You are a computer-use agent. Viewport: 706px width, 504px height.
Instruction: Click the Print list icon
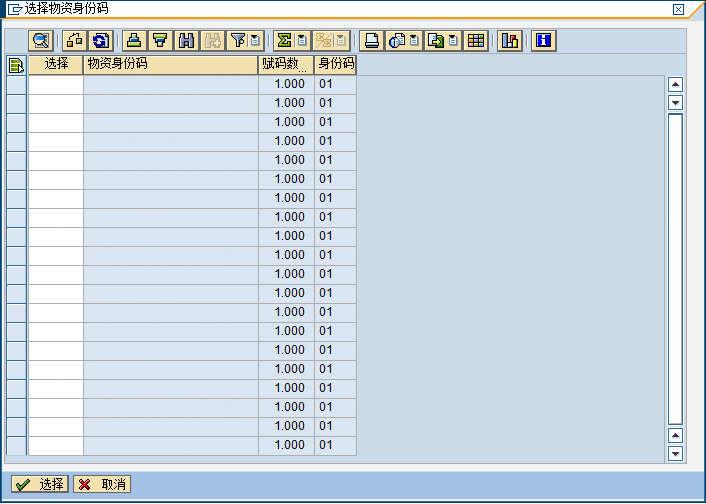coord(371,41)
